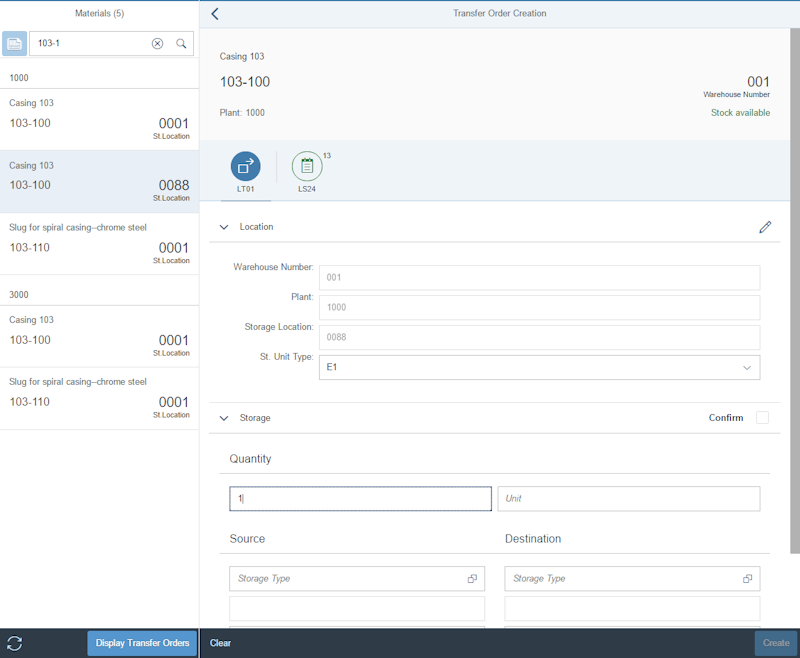Navigate back with the arrow in the header
The width and height of the screenshot is (800, 658).
[214, 13]
